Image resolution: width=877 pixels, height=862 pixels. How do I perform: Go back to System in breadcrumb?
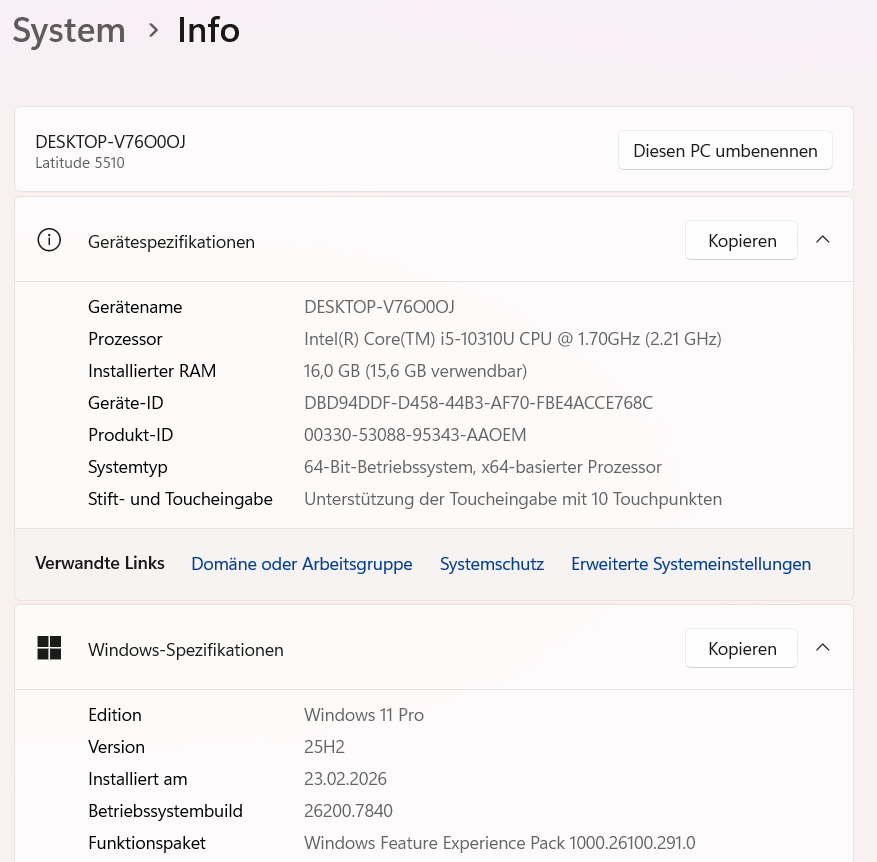(x=69, y=30)
